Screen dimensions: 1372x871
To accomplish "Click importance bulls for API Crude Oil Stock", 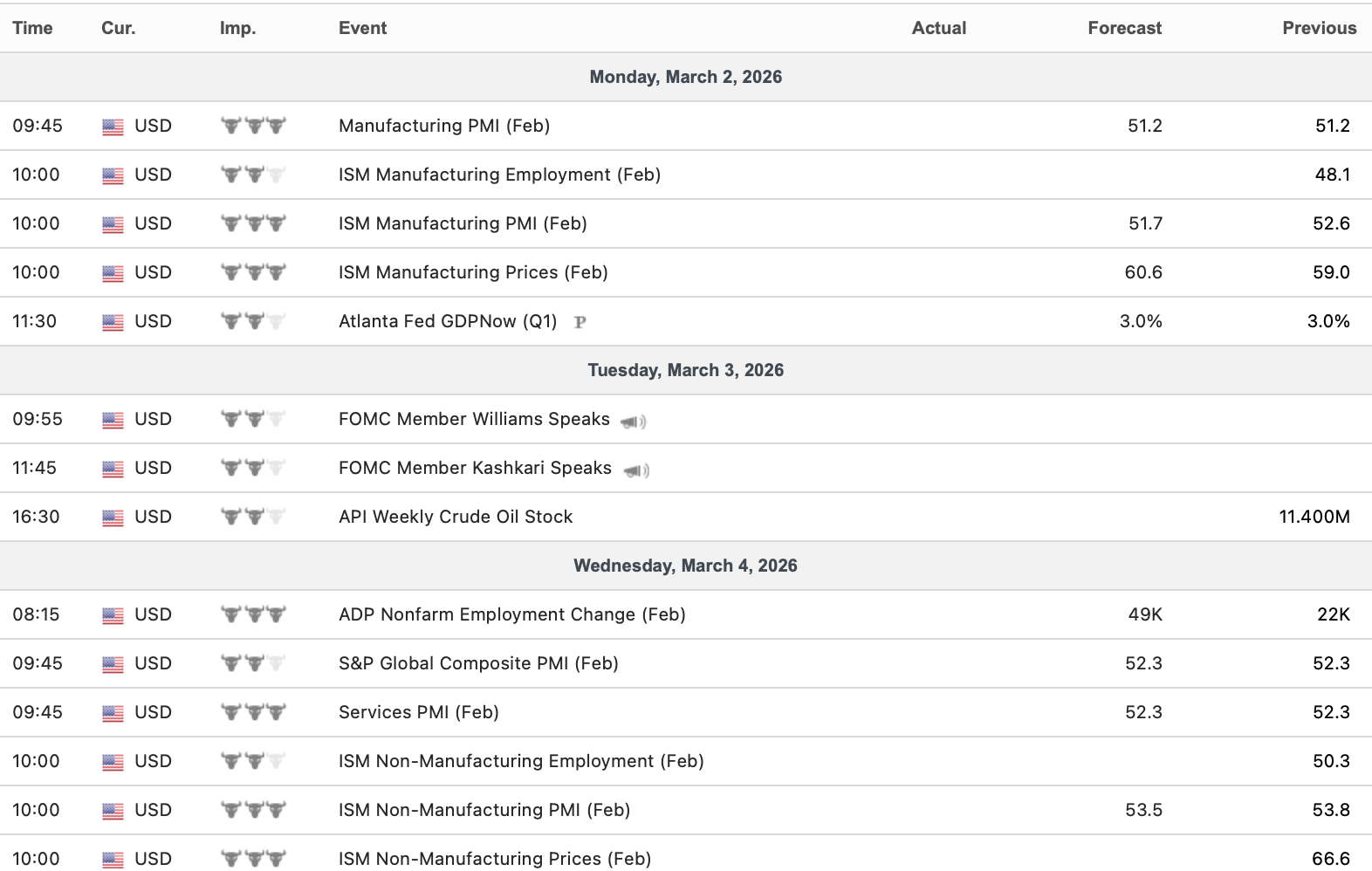I will pos(253,517).
